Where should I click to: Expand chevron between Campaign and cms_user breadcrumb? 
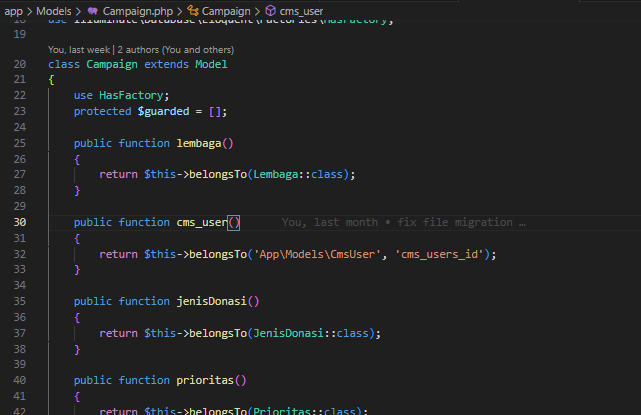tap(257, 11)
